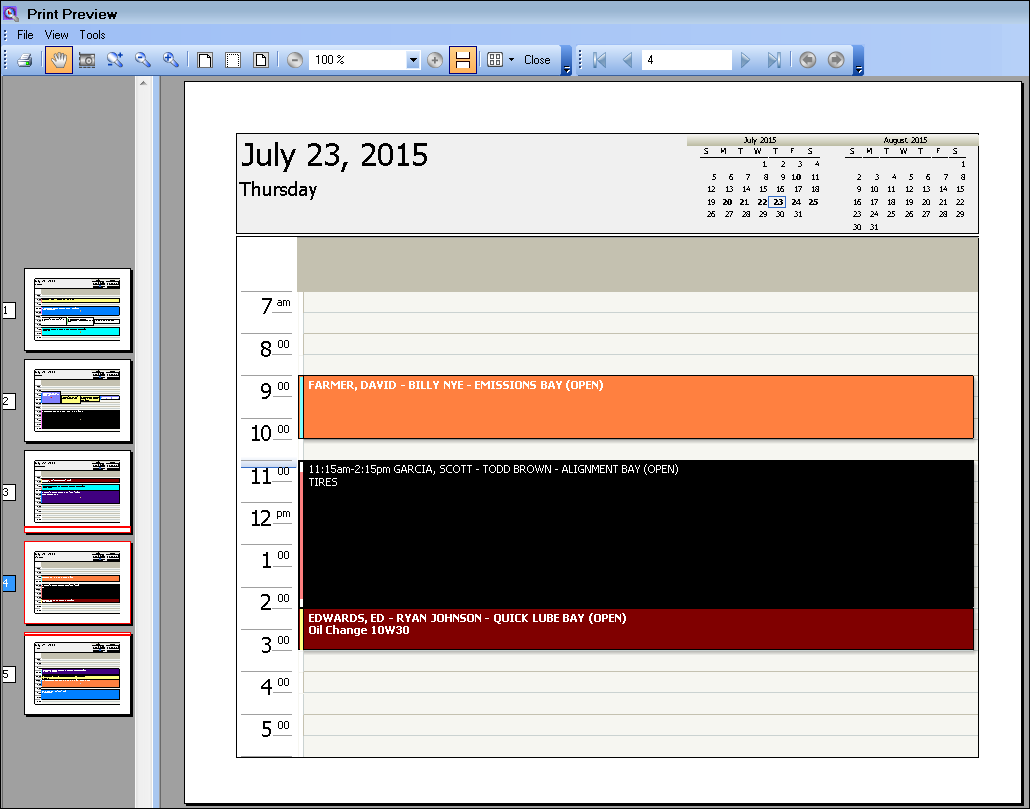Click the Zoom Out magnifier icon

pos(142,60)
